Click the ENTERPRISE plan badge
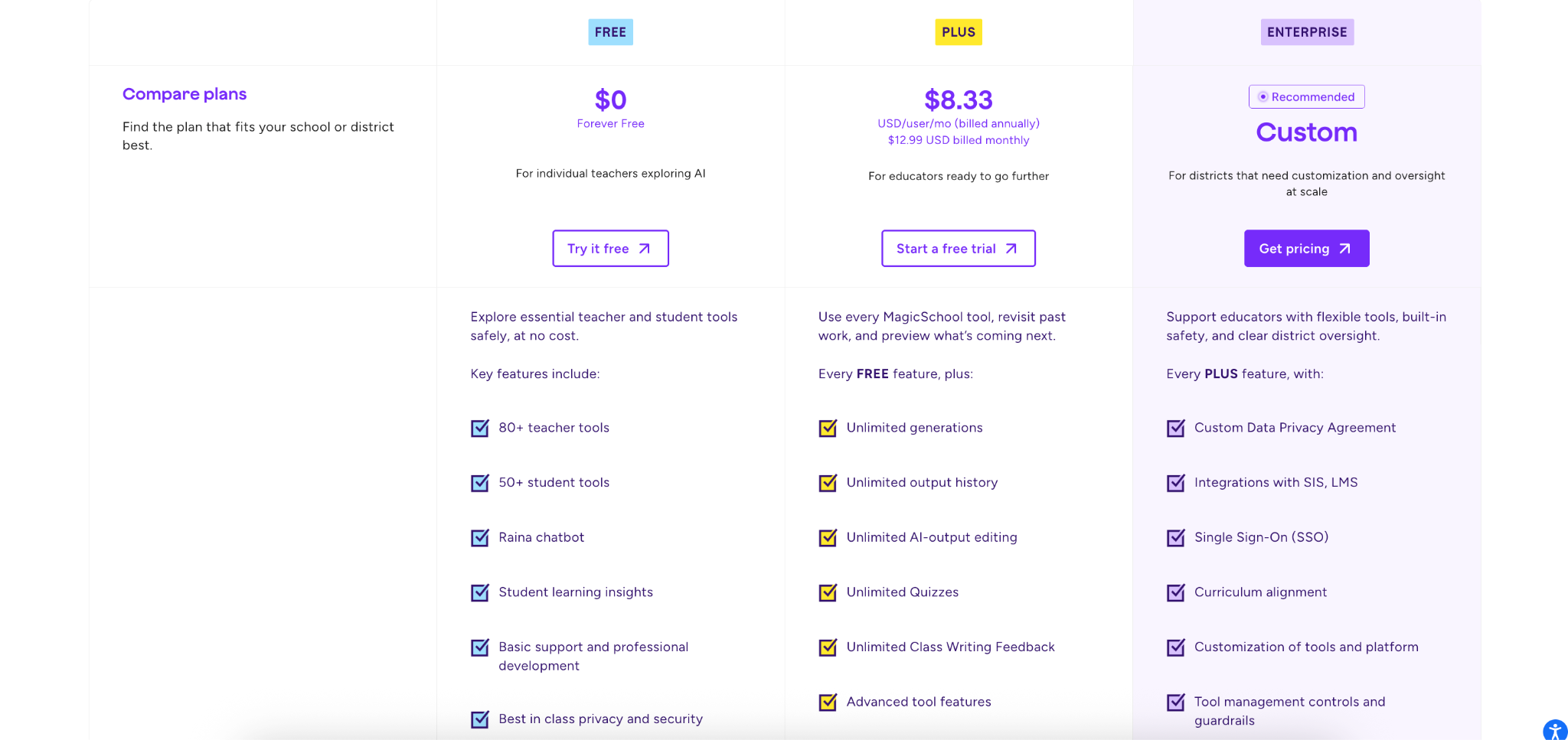The width and height of the screenshot is (1568, 740). (1306, 32)
